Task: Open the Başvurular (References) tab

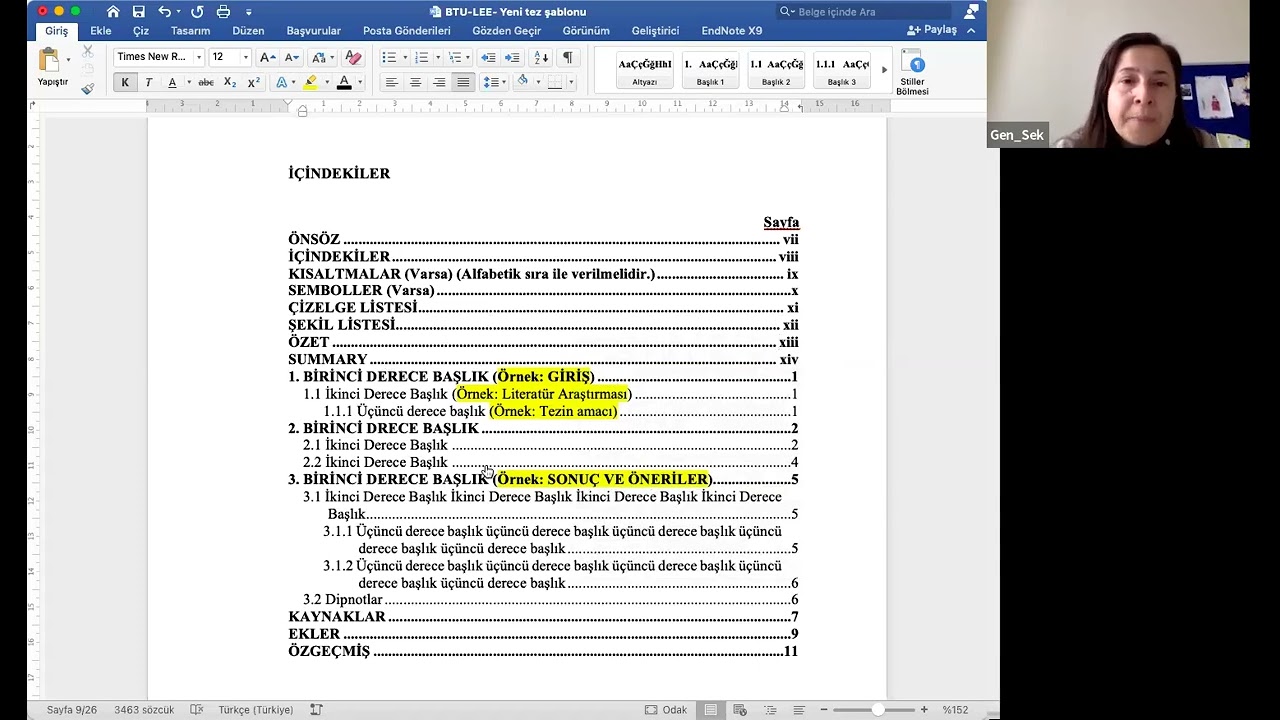Action: point(314,31)
